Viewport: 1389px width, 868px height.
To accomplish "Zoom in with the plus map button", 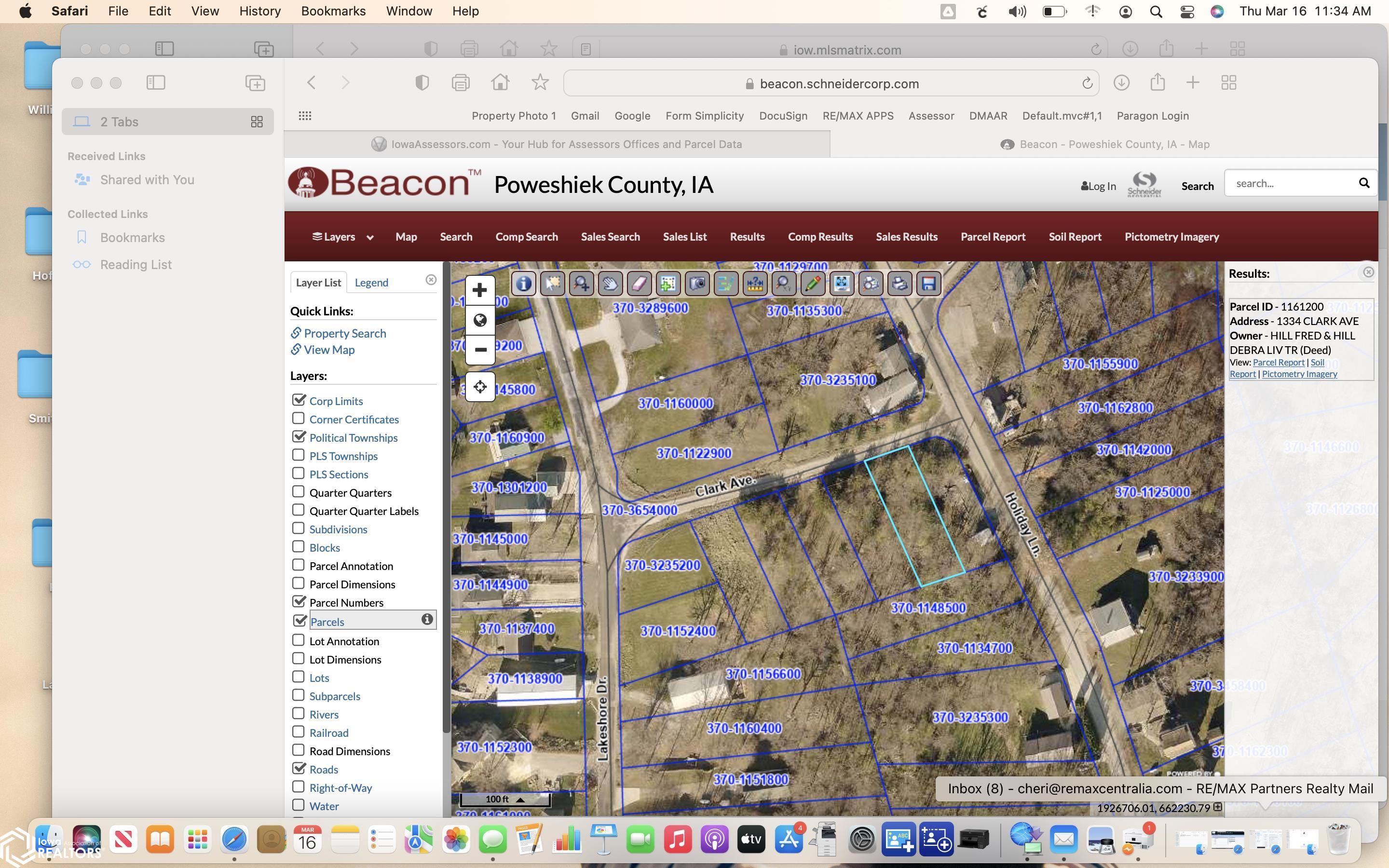I will 480,290.
